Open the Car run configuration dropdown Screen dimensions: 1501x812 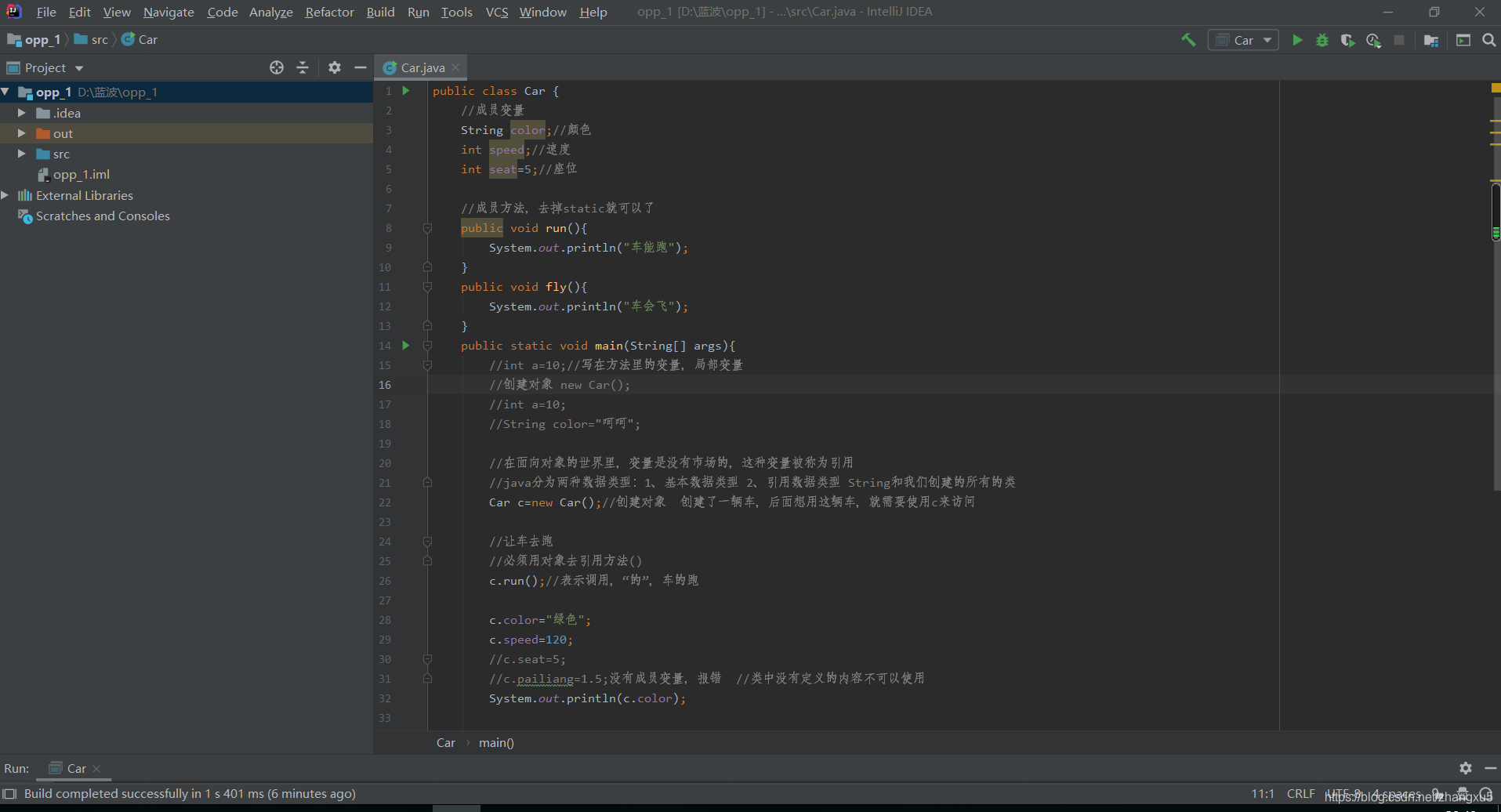[1244, 40]
